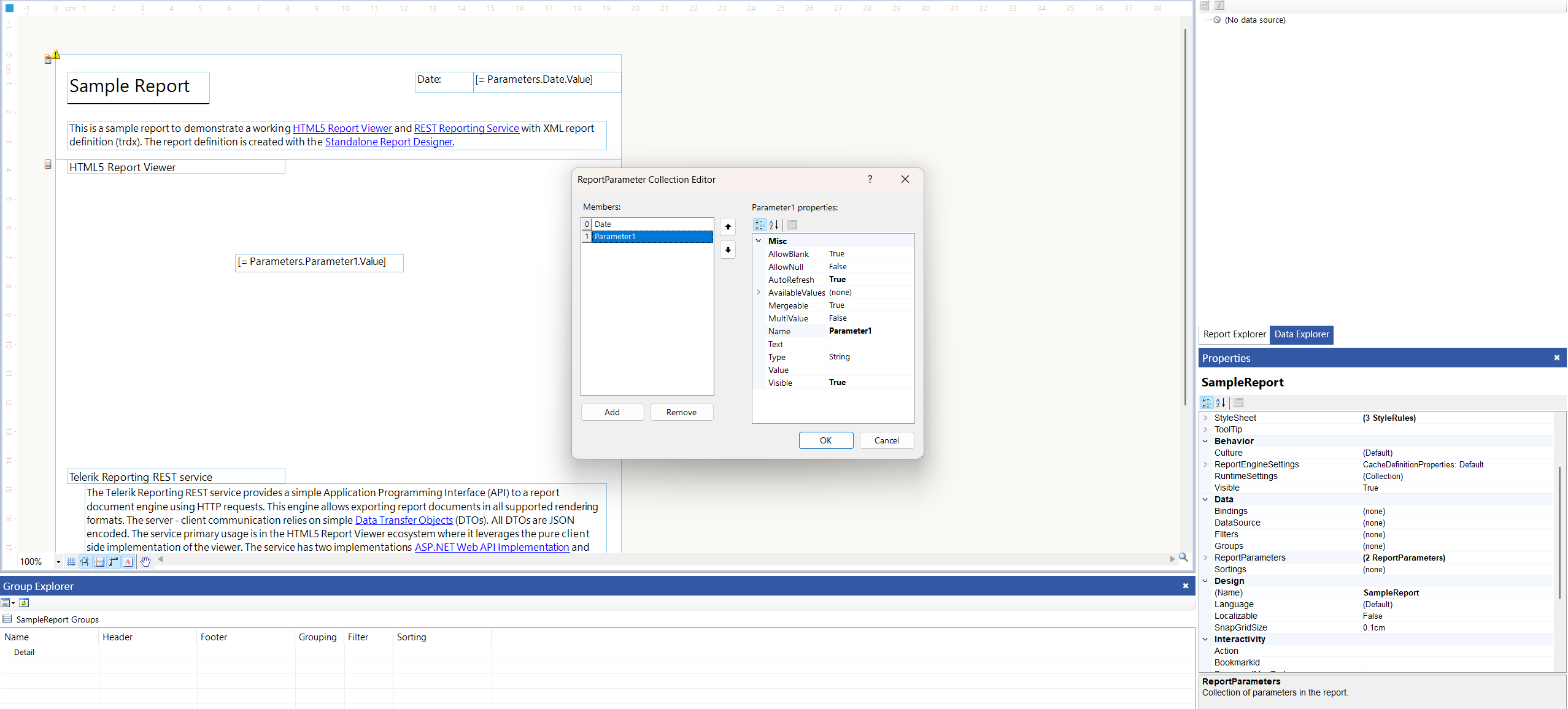
Task: Sort Properties panel alphabetically
Action: (x=1221, y=403)
